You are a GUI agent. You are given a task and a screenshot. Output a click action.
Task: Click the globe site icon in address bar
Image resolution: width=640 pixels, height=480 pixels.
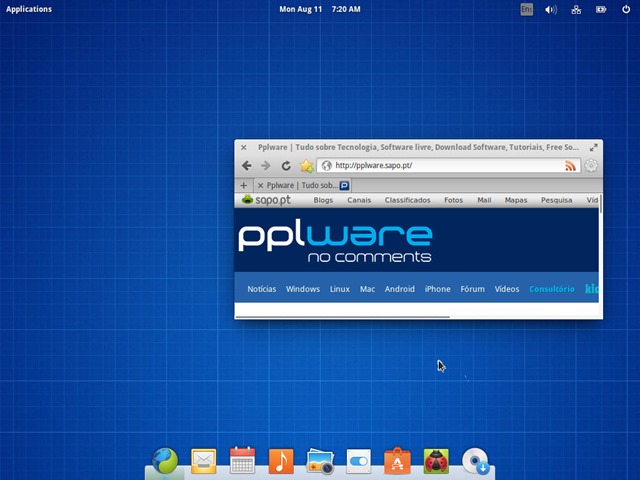click(x=327, y=165)
